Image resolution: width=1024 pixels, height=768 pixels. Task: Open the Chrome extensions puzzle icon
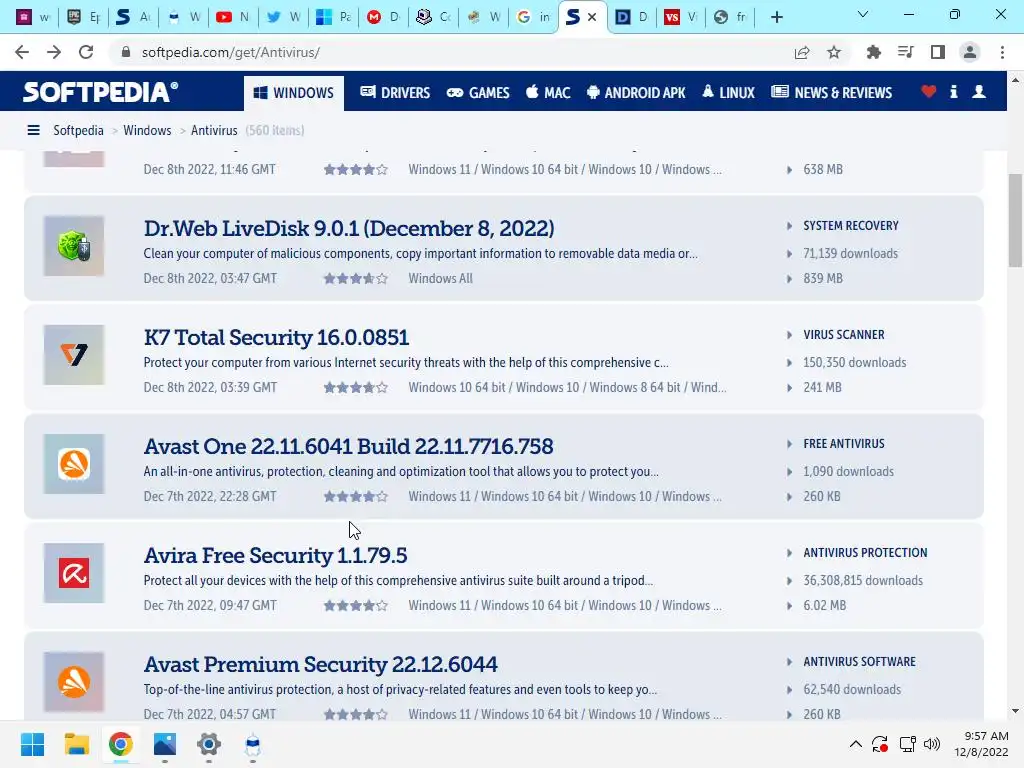coord(873,52)
